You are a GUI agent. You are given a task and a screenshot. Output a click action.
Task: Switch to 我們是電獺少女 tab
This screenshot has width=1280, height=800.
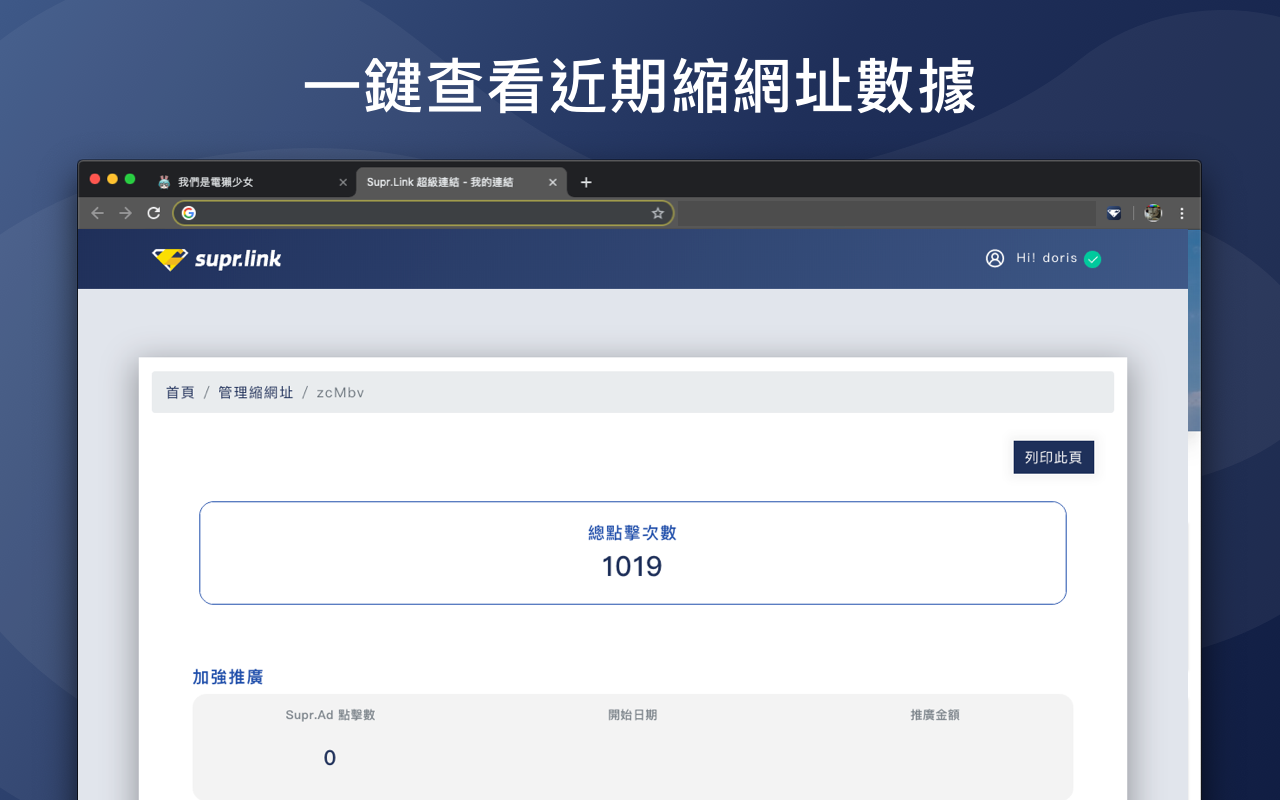[252, 182]
